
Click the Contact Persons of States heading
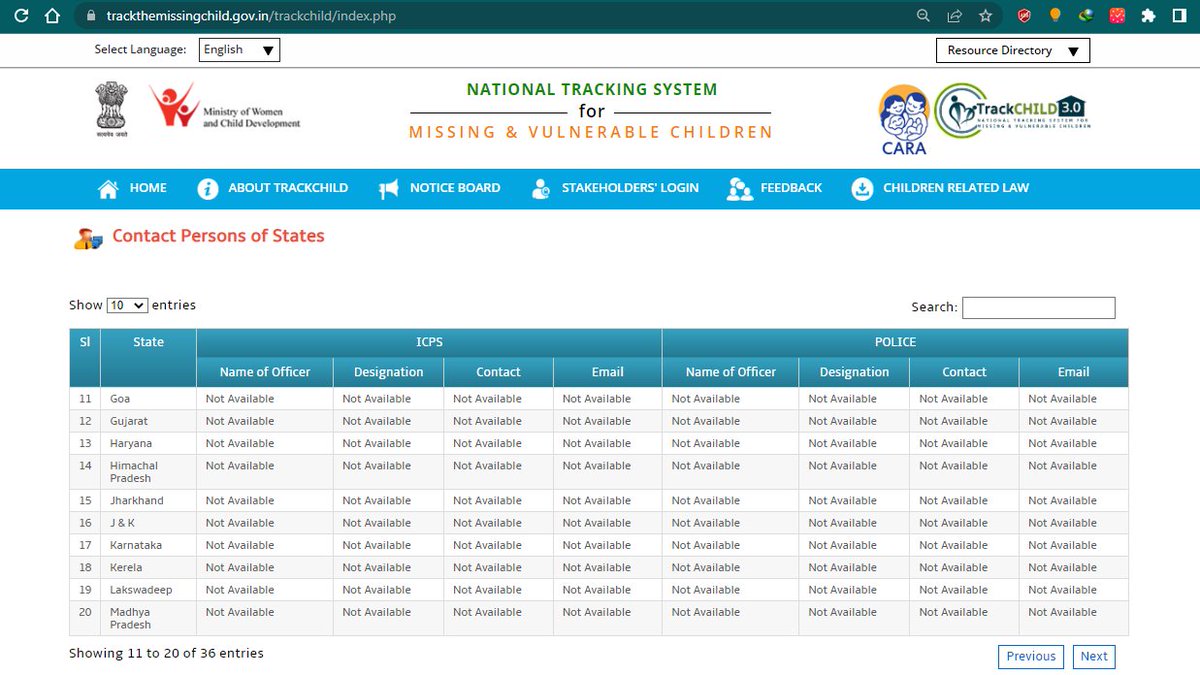pyautogui.click(x=218, y=236)
